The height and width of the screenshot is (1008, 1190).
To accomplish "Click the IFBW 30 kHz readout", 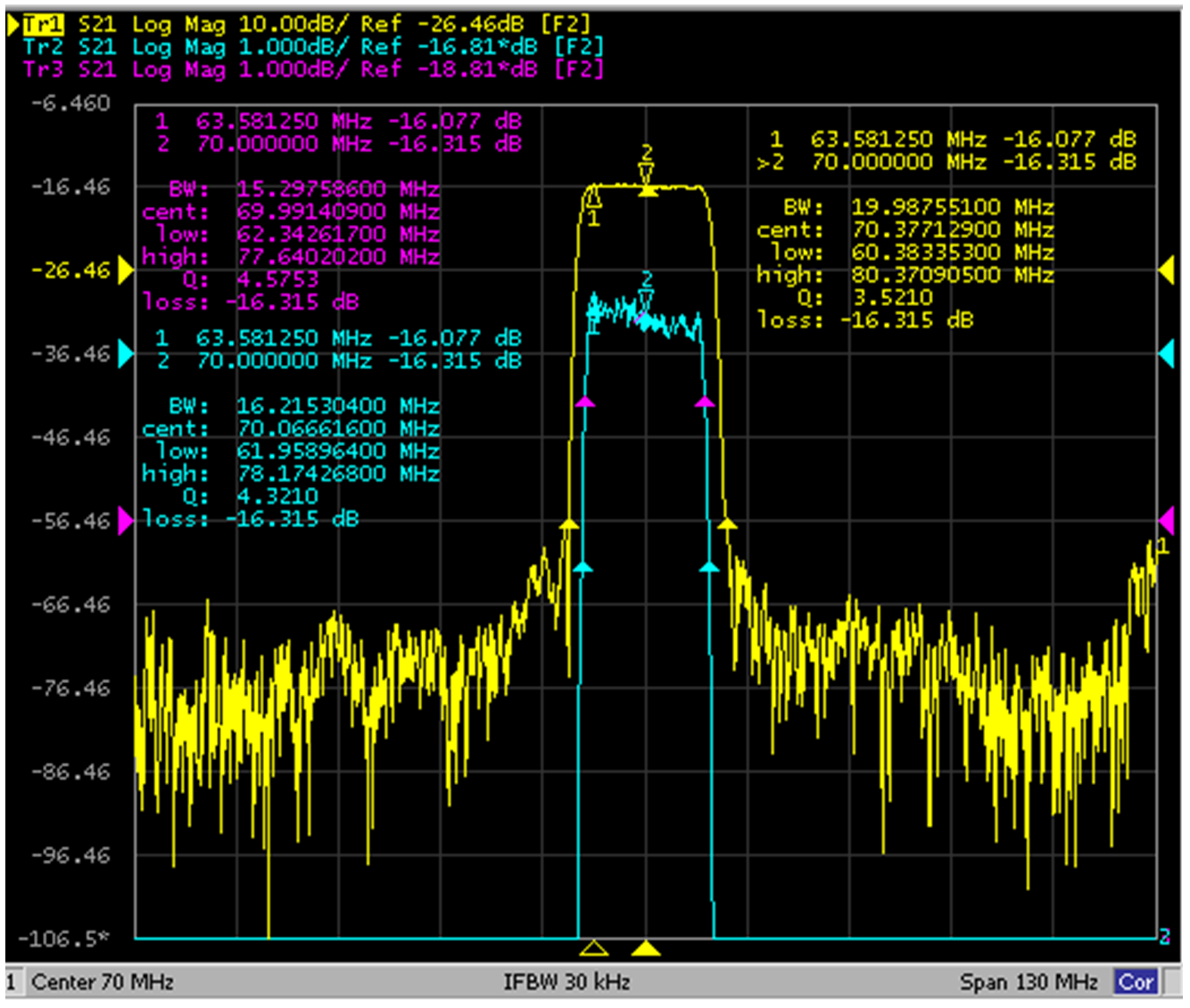I will (x=566, y=982).
